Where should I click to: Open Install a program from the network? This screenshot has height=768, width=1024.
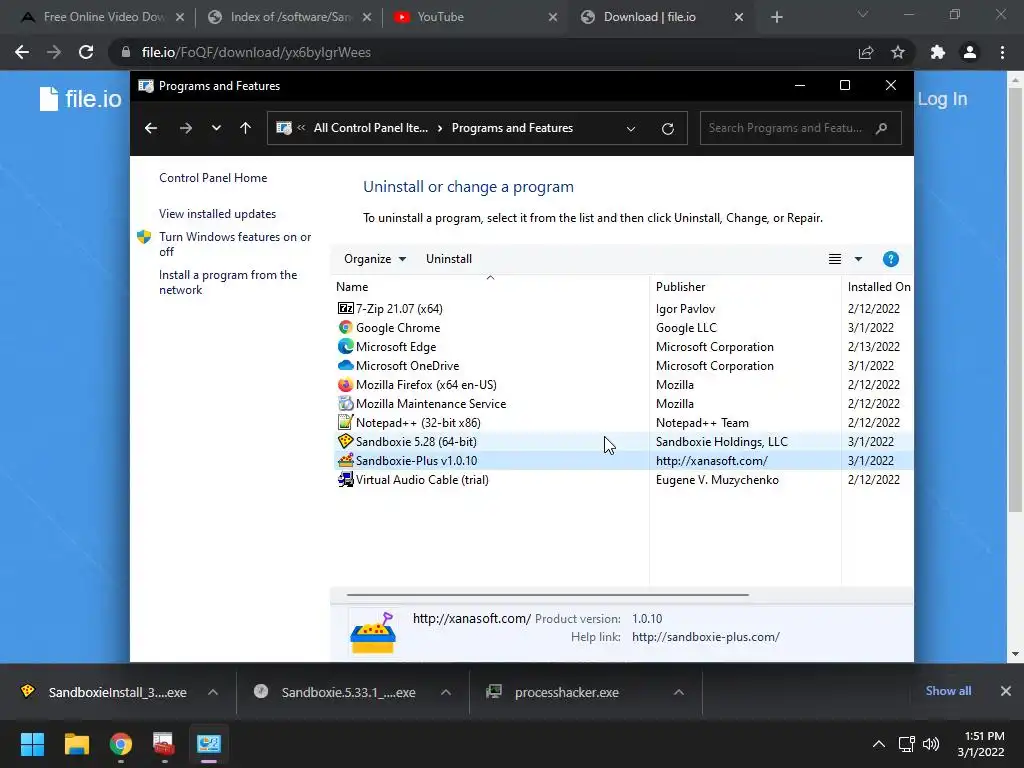pos(228,282)
